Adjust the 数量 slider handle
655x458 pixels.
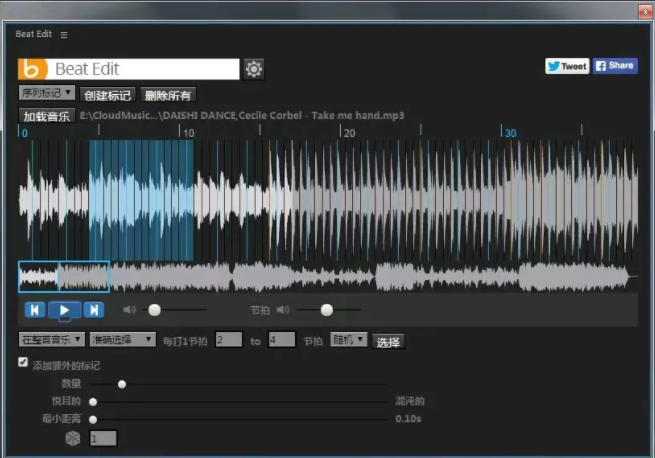(x=122, y=384)
